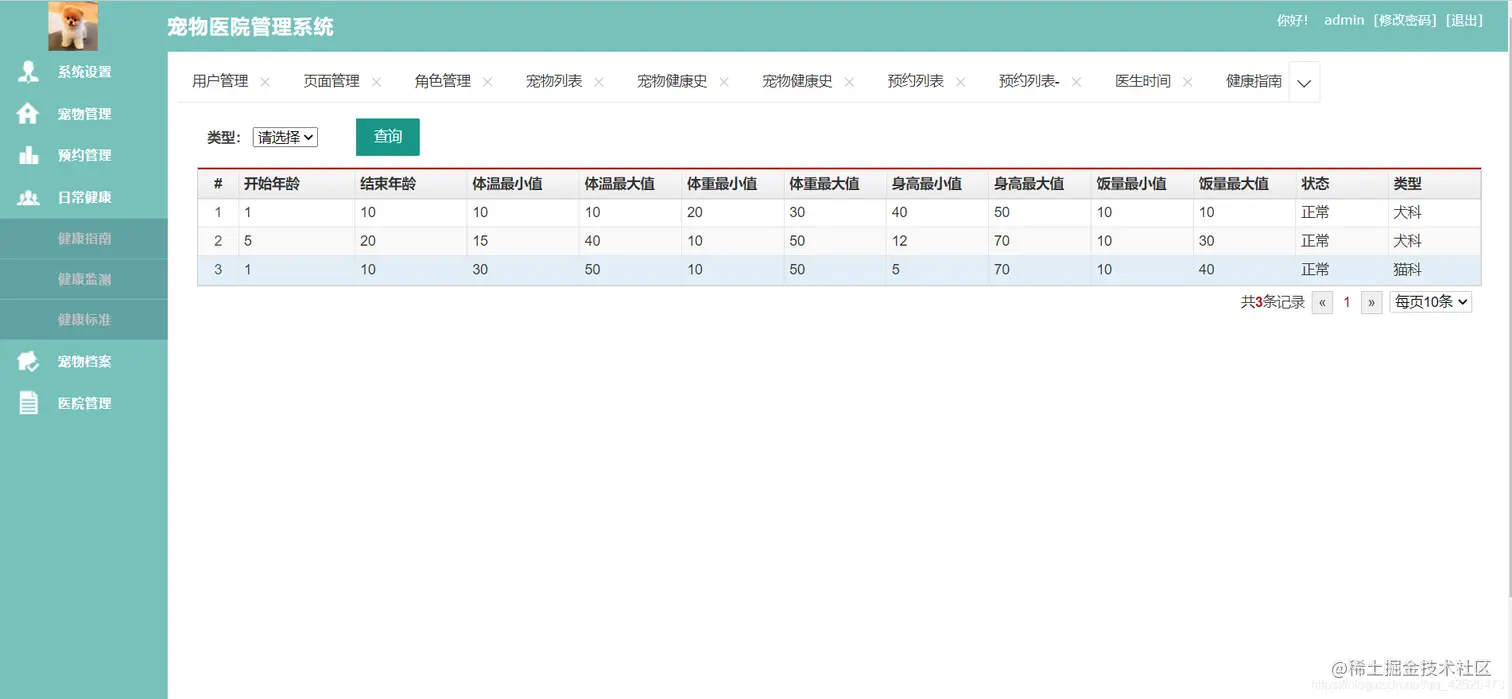Switch to the 角色管理 tab
This screenshot has width=1512, height=699.
tap(442, 81)
